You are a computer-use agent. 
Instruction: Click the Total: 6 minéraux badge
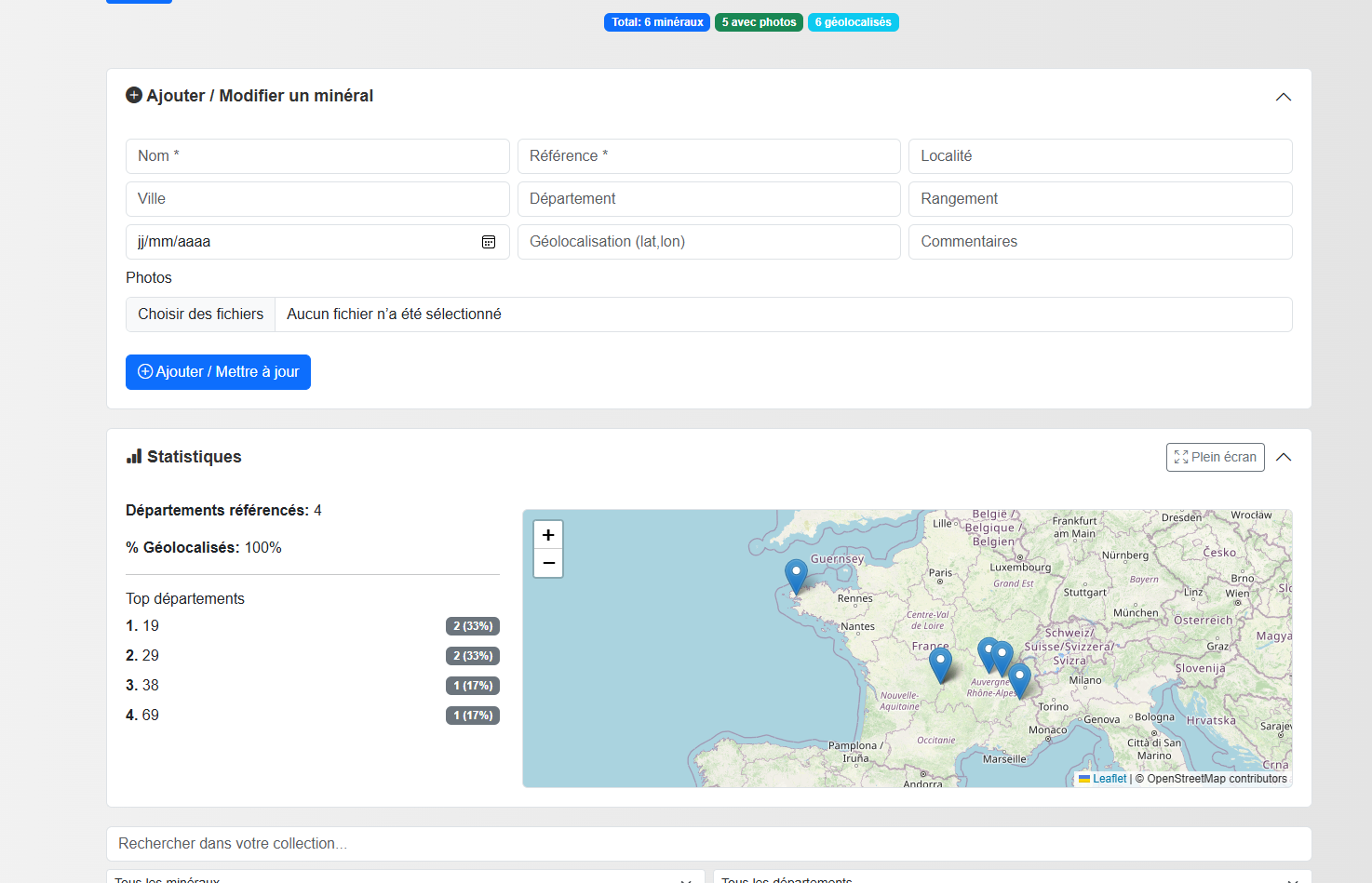pos(657,22)
